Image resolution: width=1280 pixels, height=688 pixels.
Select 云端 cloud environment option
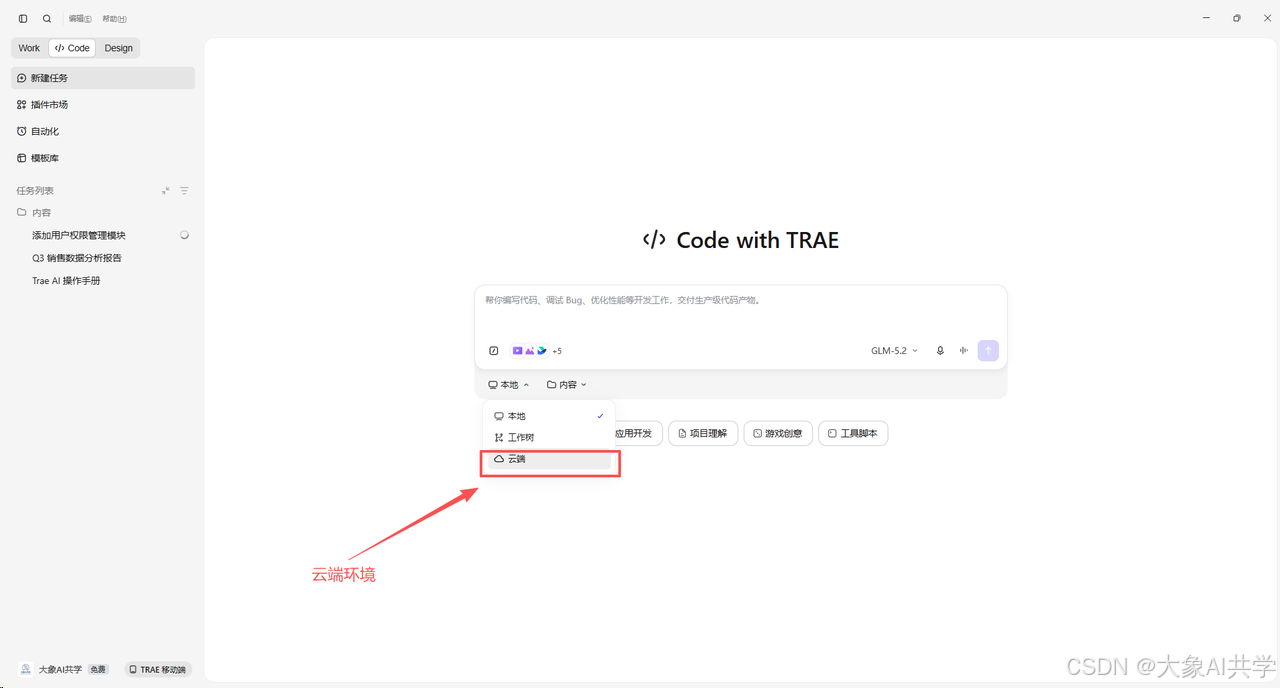click(548, 459)
